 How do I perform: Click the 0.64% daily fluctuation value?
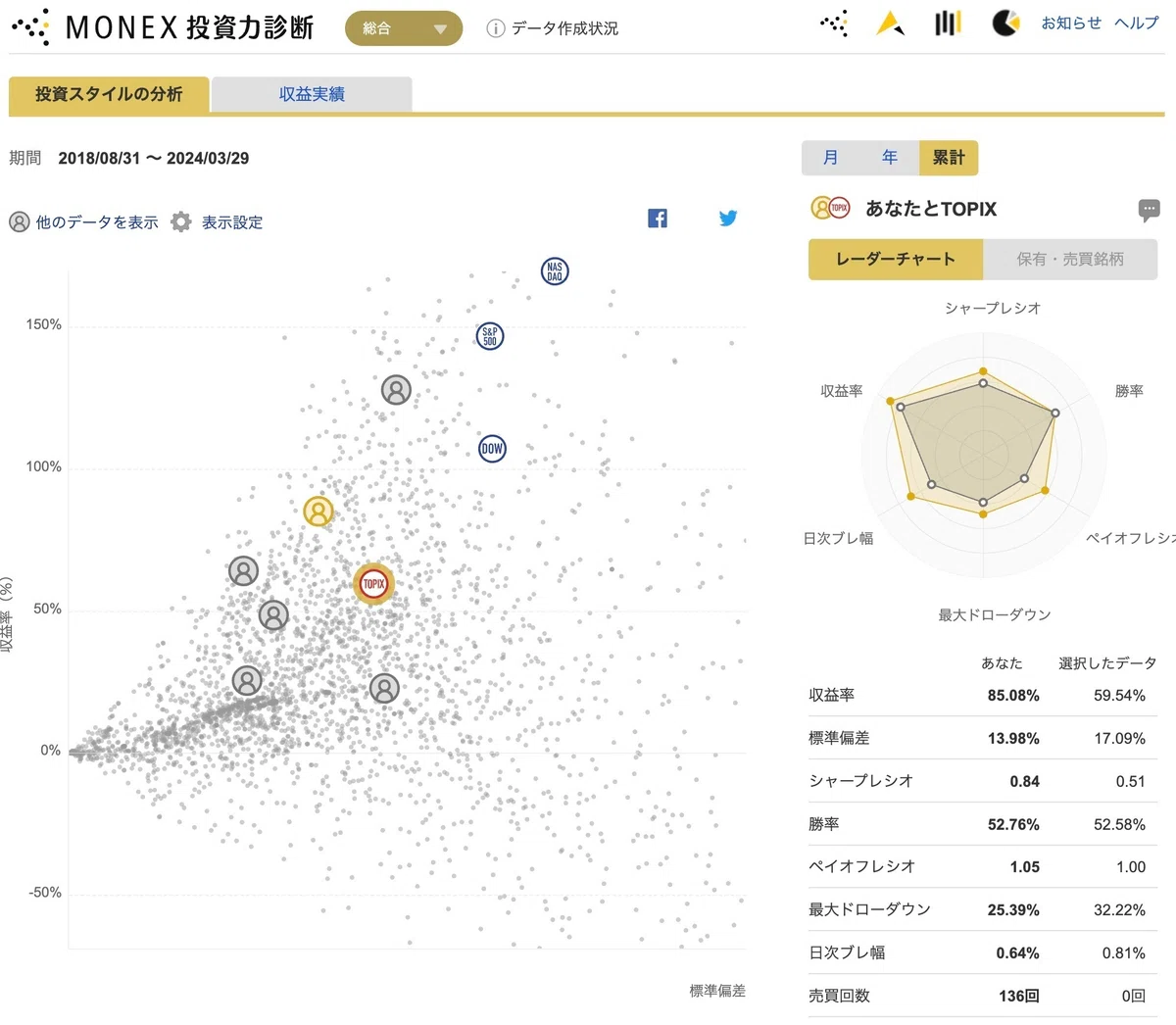click(x=1018, y=953)
